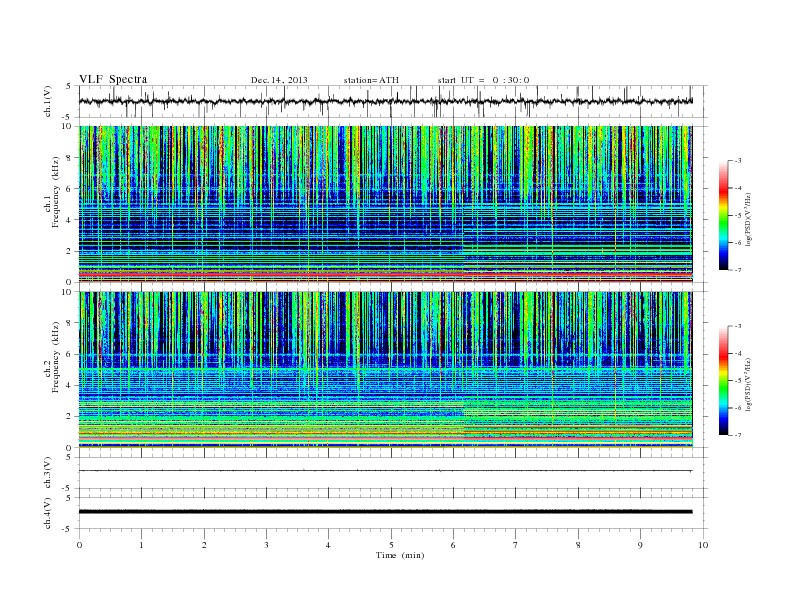Viewport: 792px width, 612px height.
Task: Click the "-3" tick on ch.1 color bar
Action: pos(738,161)
